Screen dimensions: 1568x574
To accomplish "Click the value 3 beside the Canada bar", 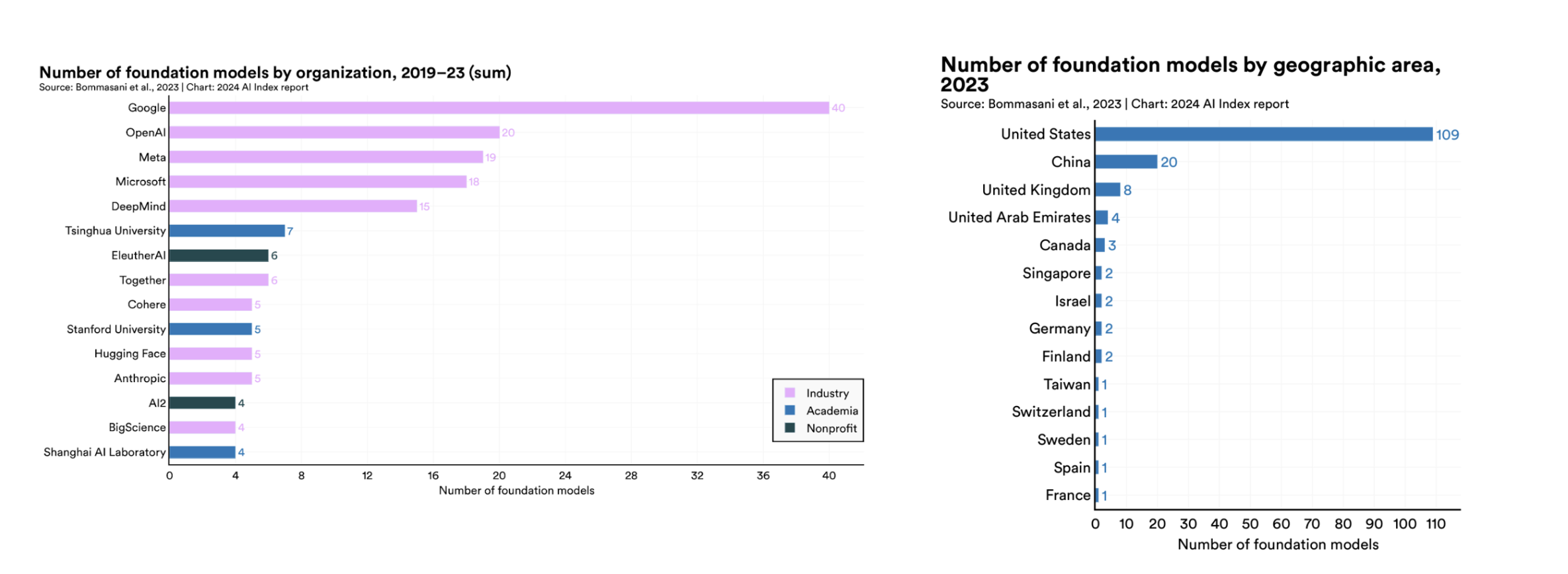I will 1112,245.
